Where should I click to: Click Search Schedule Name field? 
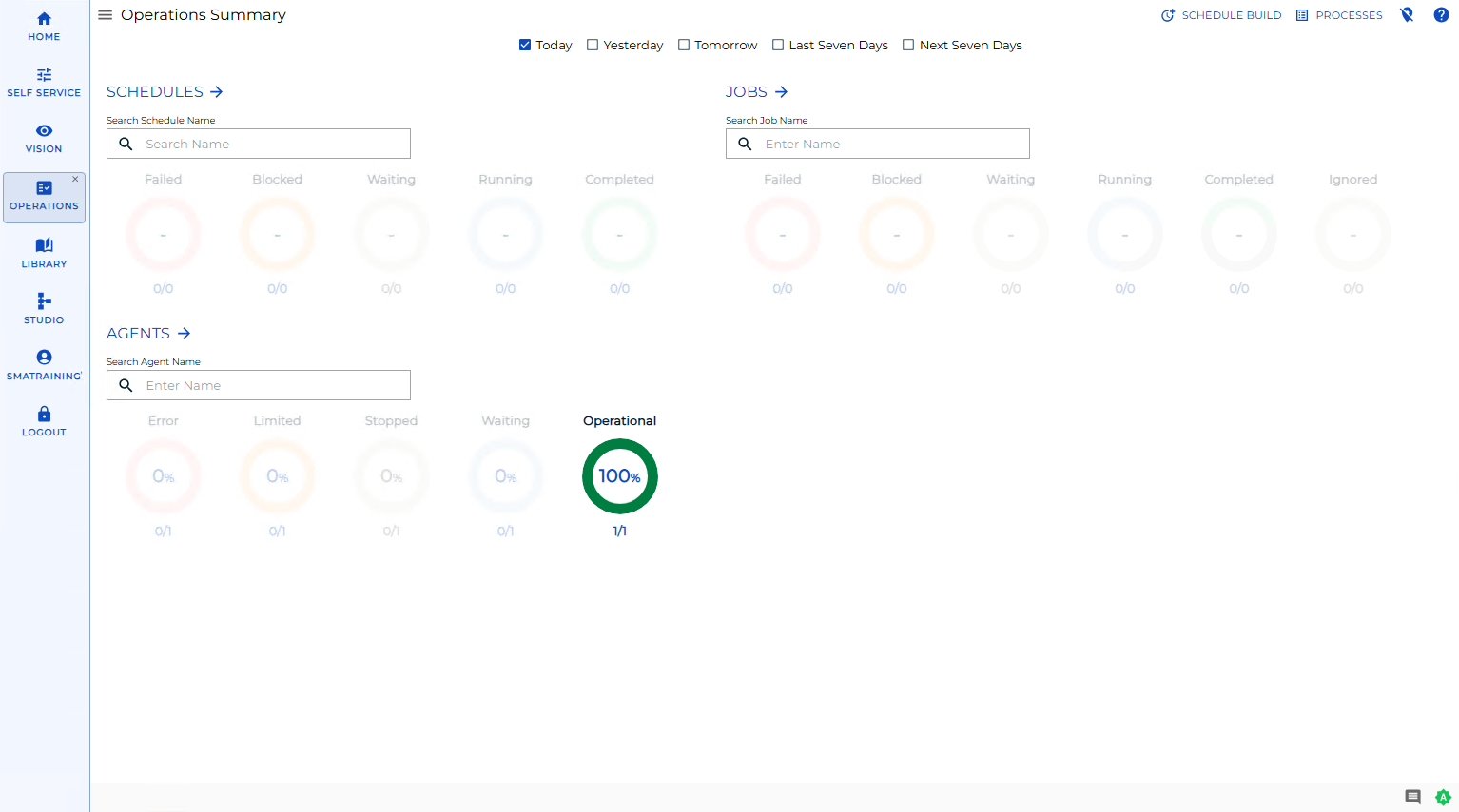point(259,144)
